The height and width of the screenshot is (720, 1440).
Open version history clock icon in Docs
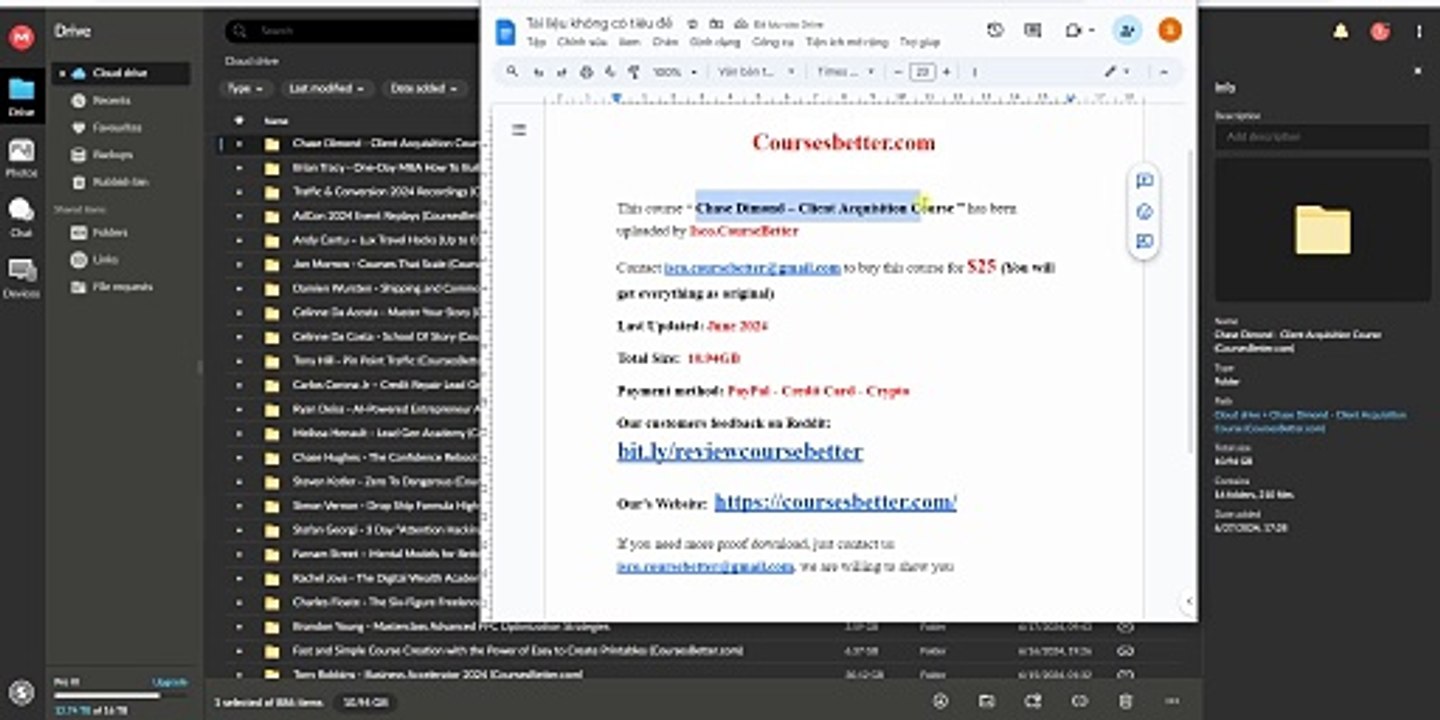[x=994, y=31]
